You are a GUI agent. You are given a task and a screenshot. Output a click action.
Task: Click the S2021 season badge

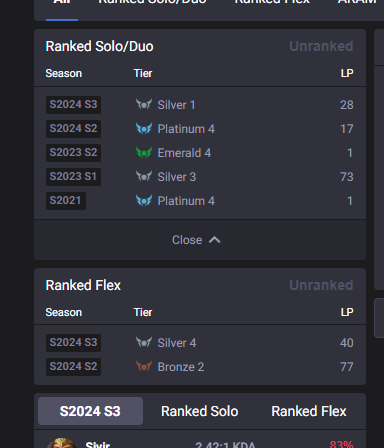tap(66, 201)
